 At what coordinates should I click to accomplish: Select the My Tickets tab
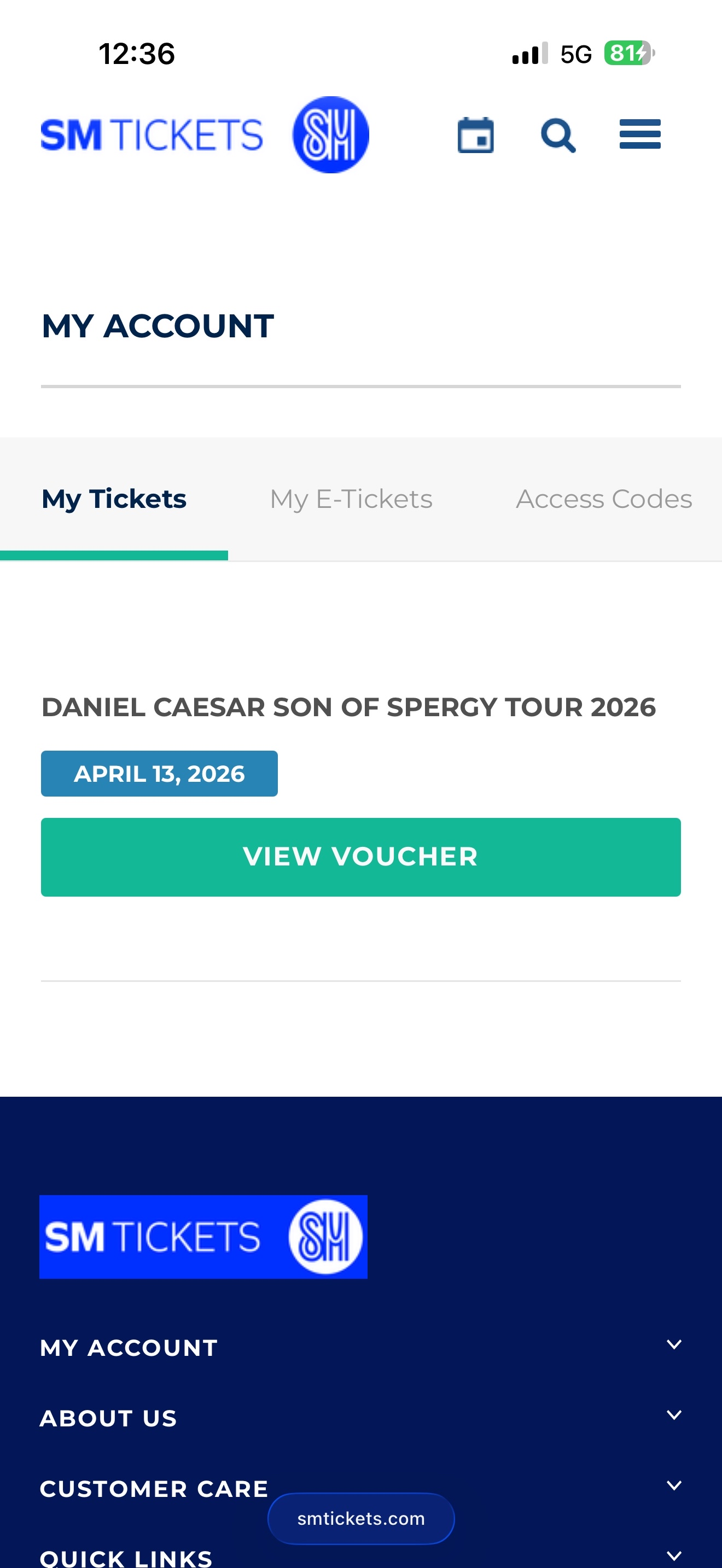114,499
